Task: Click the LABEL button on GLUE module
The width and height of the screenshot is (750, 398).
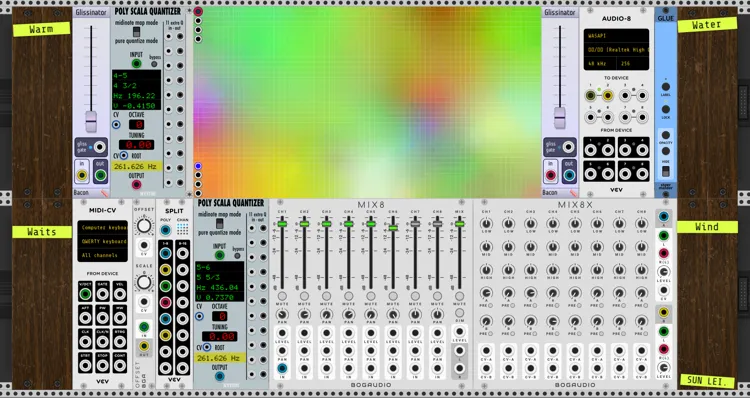Action: click(x=665, y=87)
